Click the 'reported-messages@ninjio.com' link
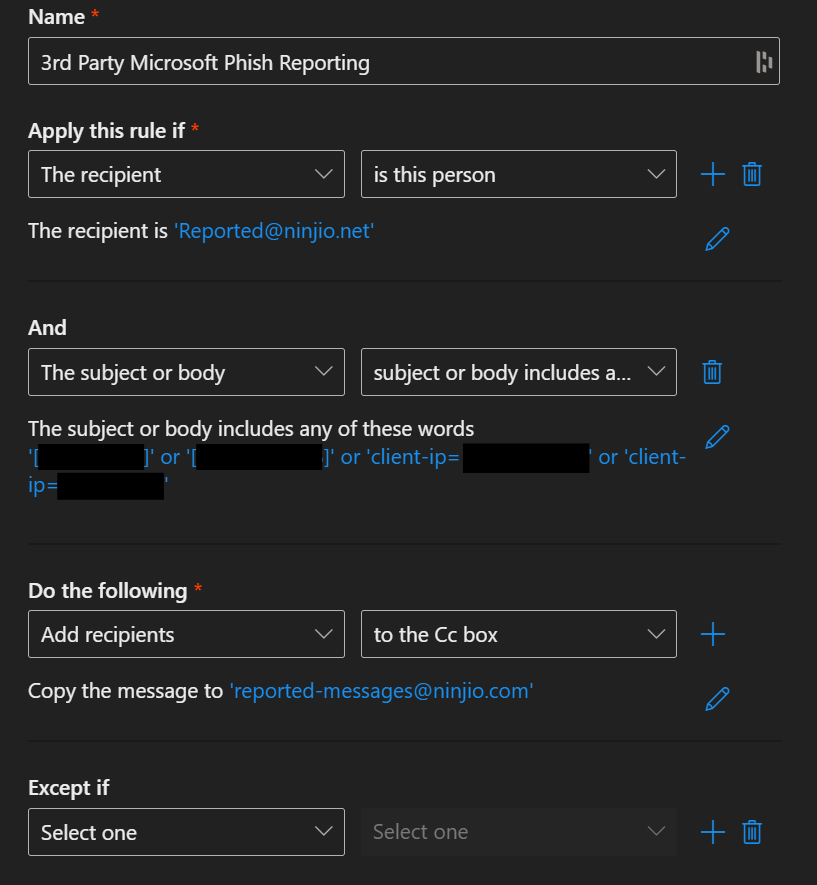 tap(381, 691)
